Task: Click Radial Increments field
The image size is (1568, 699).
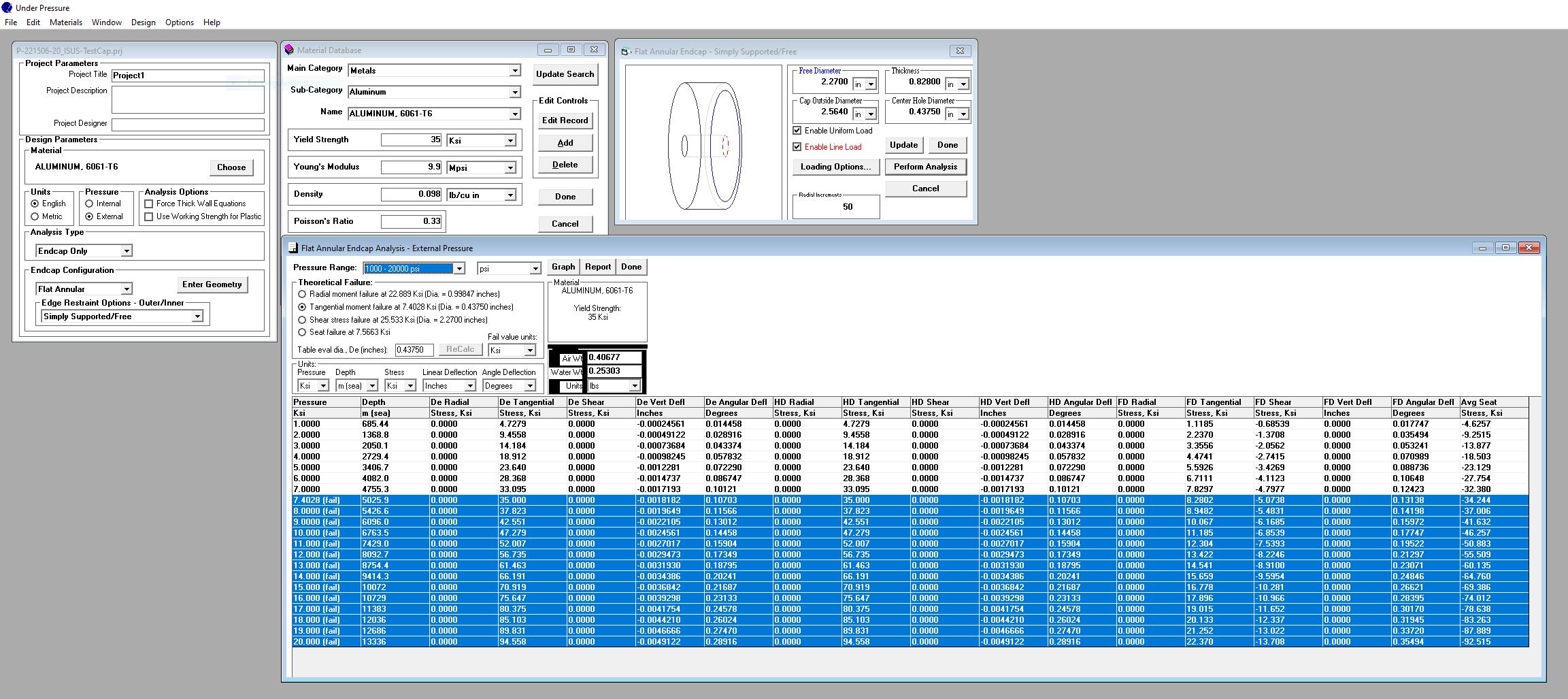Action: click(x=836, y=207)
